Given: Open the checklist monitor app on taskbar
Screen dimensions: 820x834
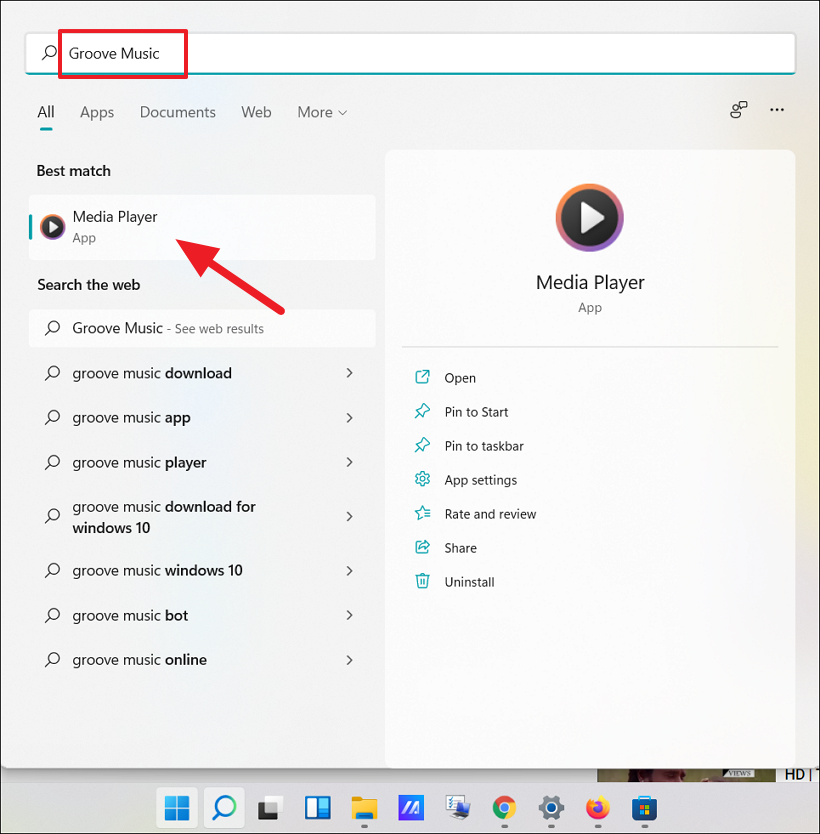Looking at the screenshot, I should (458, 808).
